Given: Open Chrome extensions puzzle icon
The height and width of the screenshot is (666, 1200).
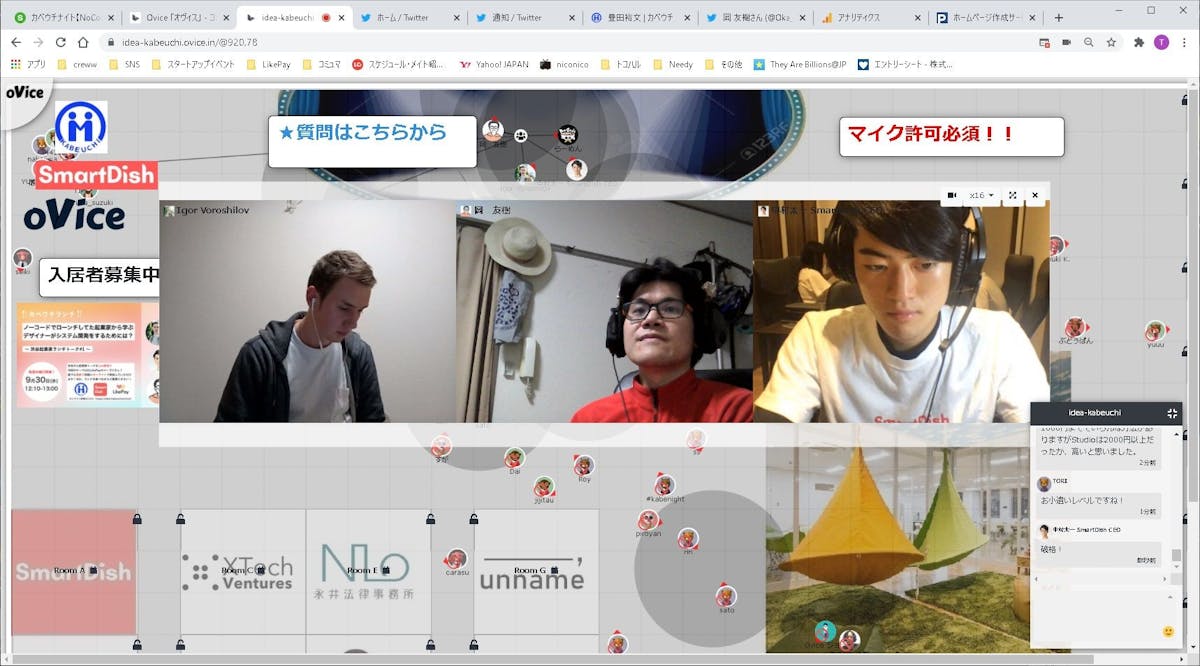Looking at the screenshot, I should click(x=1139, y=42).
